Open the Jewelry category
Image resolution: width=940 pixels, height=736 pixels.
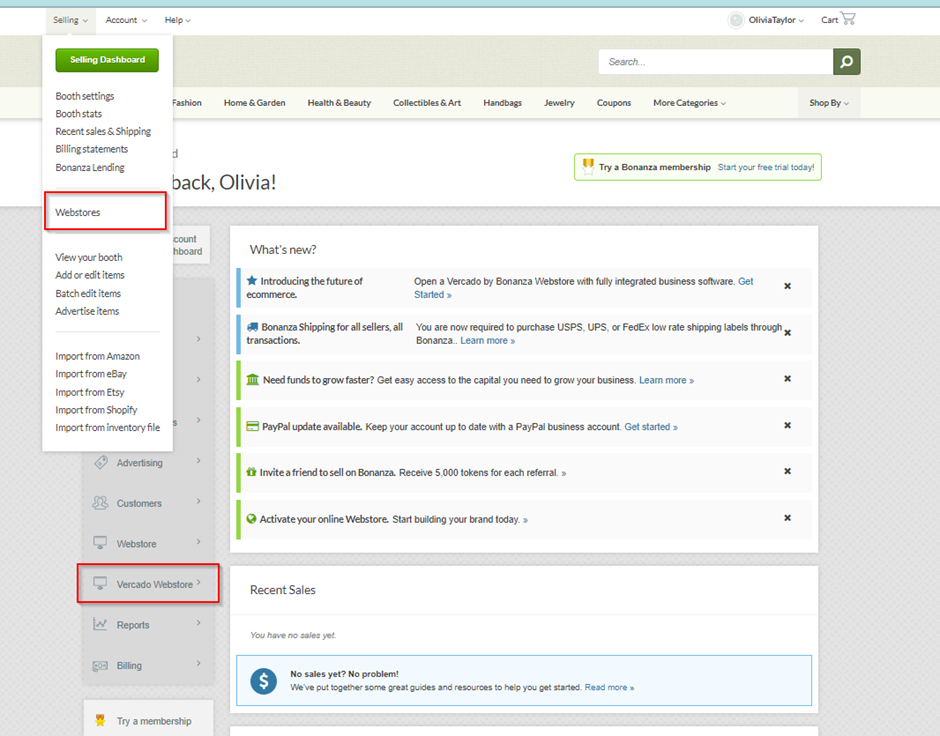559,102
